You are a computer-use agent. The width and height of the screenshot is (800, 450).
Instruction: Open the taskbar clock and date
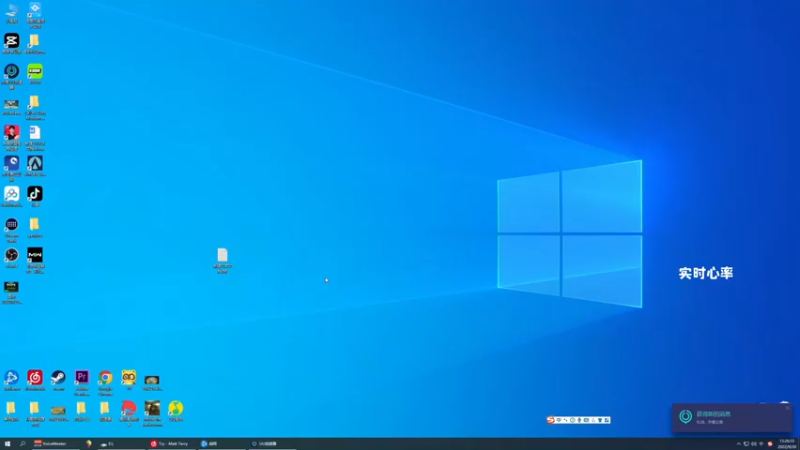(786, 444)
